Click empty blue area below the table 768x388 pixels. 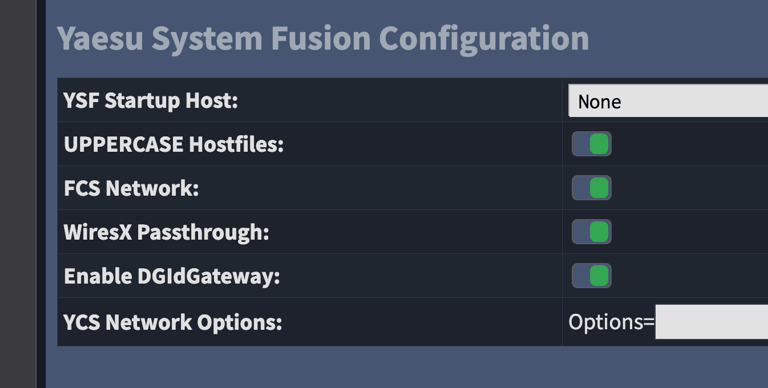(407, 367)
